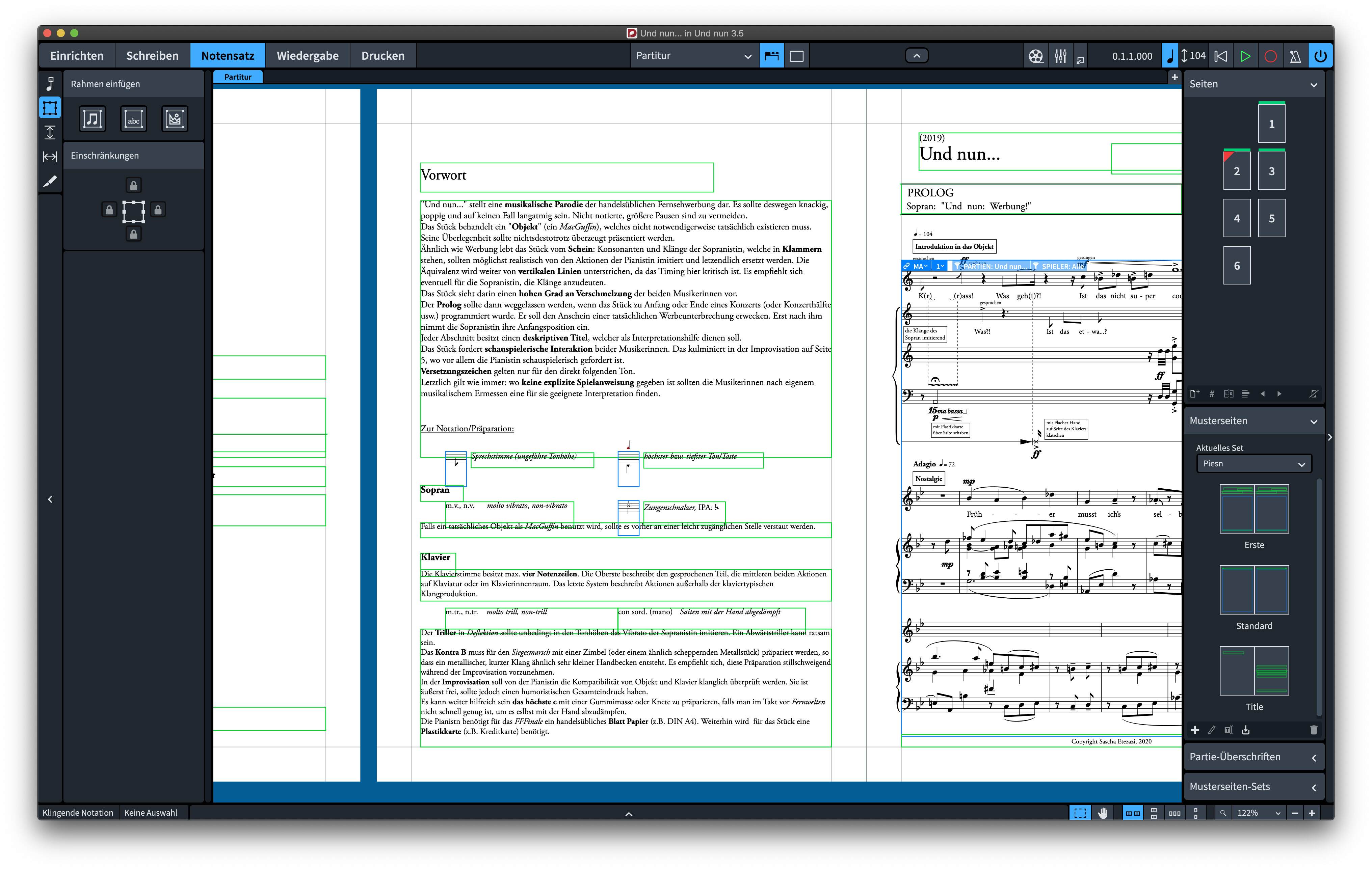
Task: Click the zoom in plus button
Action: pos(1312,813)
